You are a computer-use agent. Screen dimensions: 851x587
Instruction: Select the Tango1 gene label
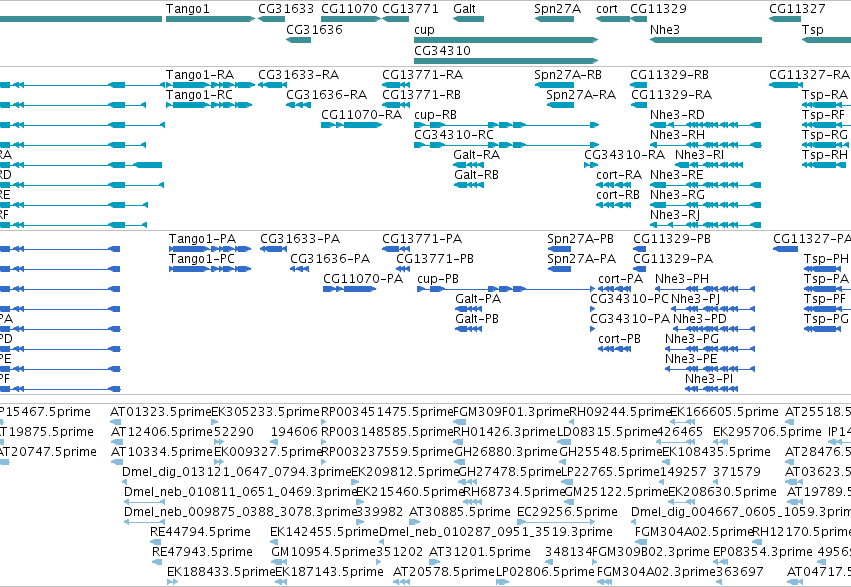tap(187, 9)
